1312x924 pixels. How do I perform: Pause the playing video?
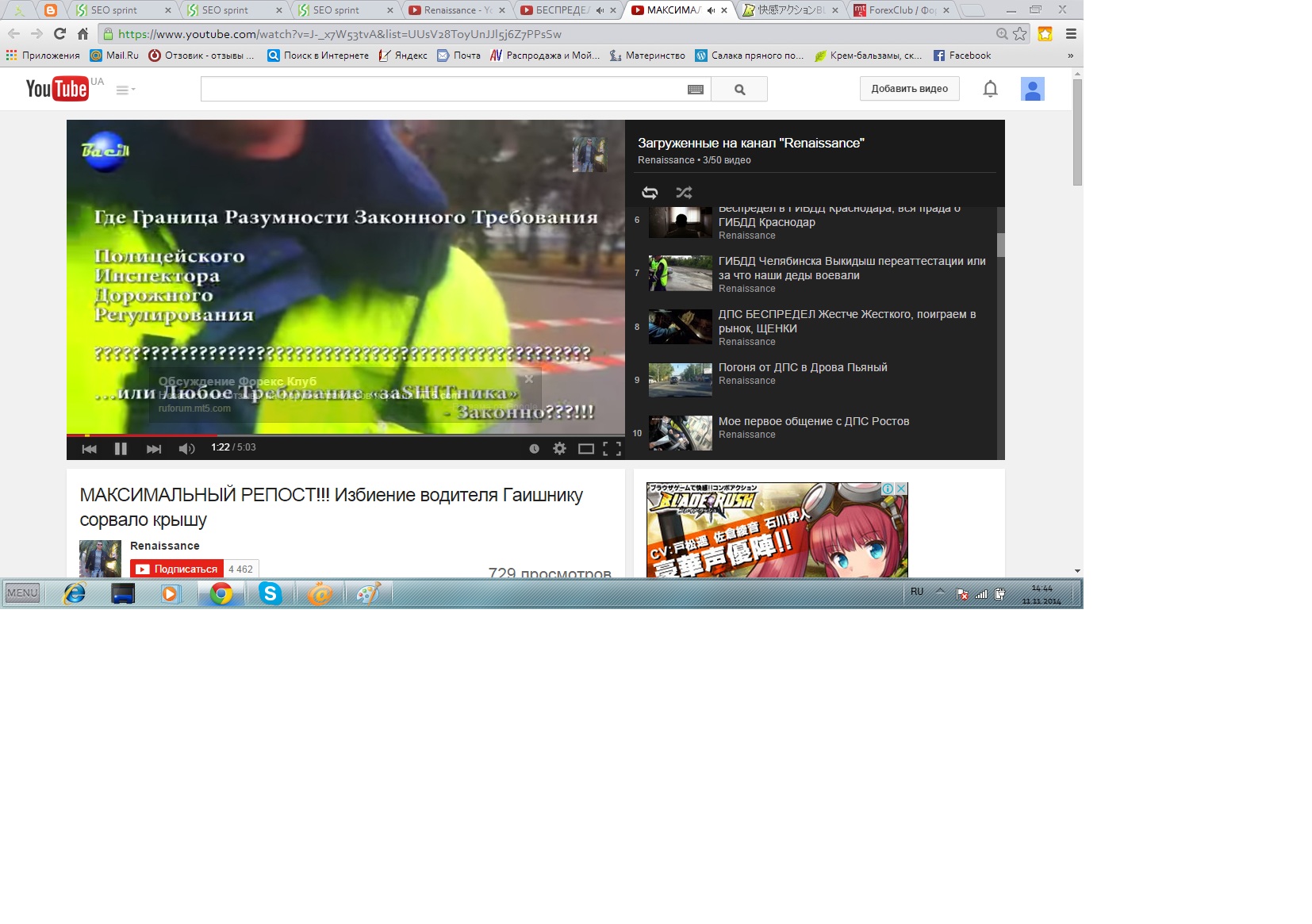(x=121, y=449)
